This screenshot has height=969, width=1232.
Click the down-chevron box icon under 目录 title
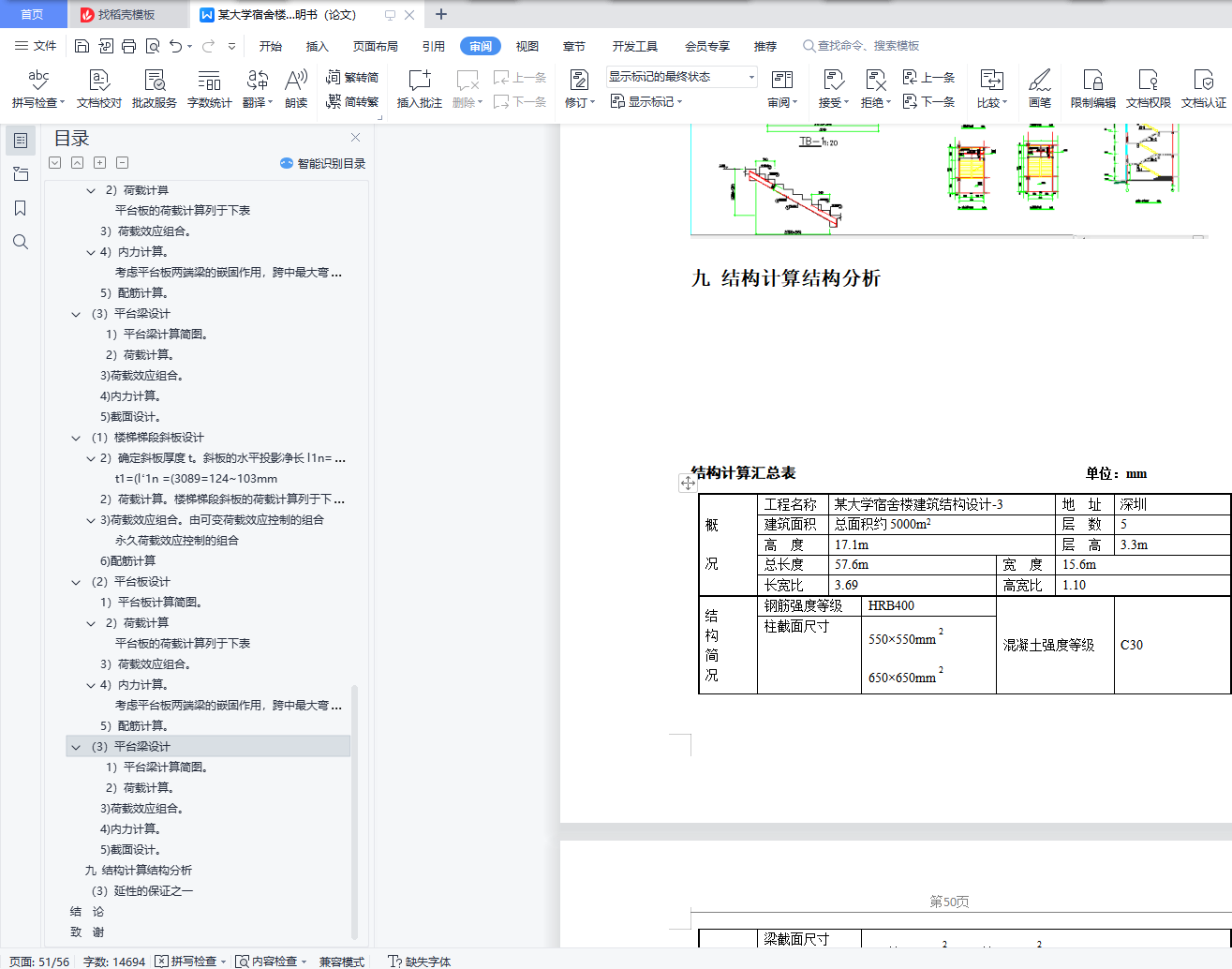click(55, 163)
